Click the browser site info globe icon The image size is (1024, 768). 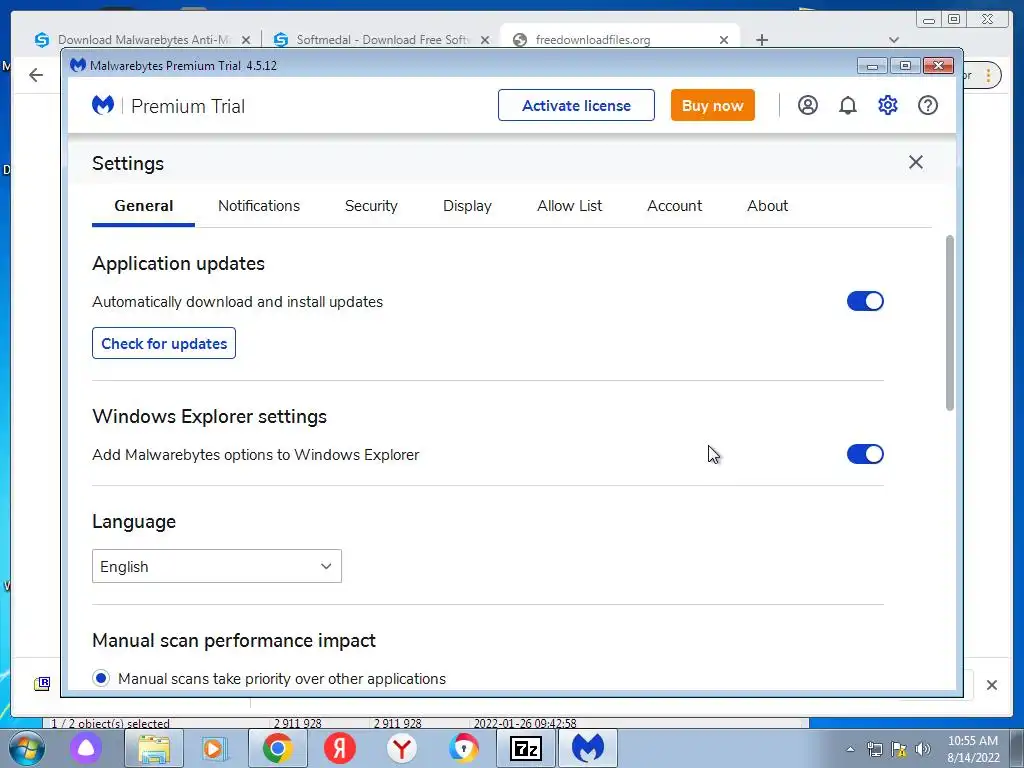[520, 40]
